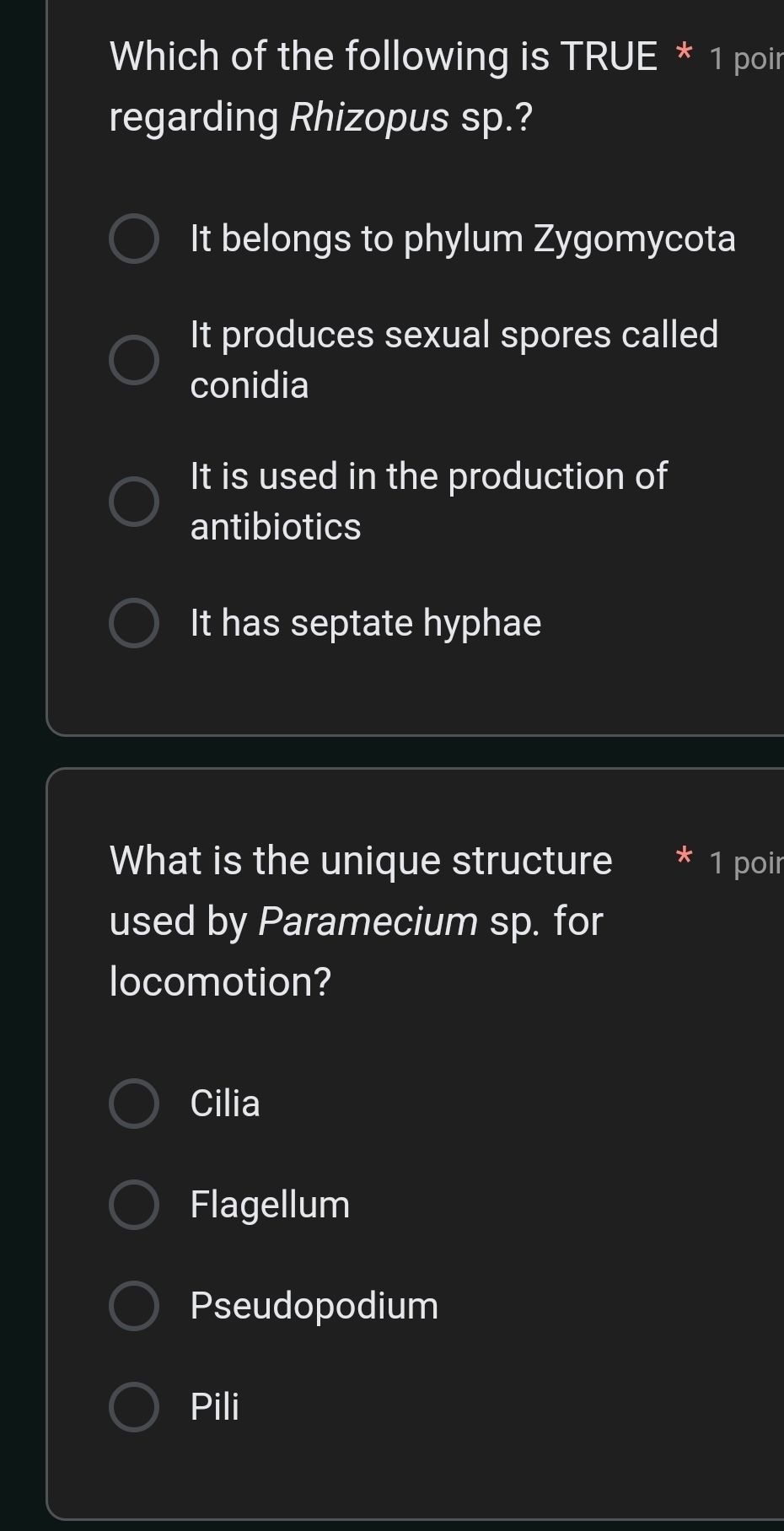Choose the radio circle for sexual spores called conidia
The image size is (784, 1531).
[134, 360]
